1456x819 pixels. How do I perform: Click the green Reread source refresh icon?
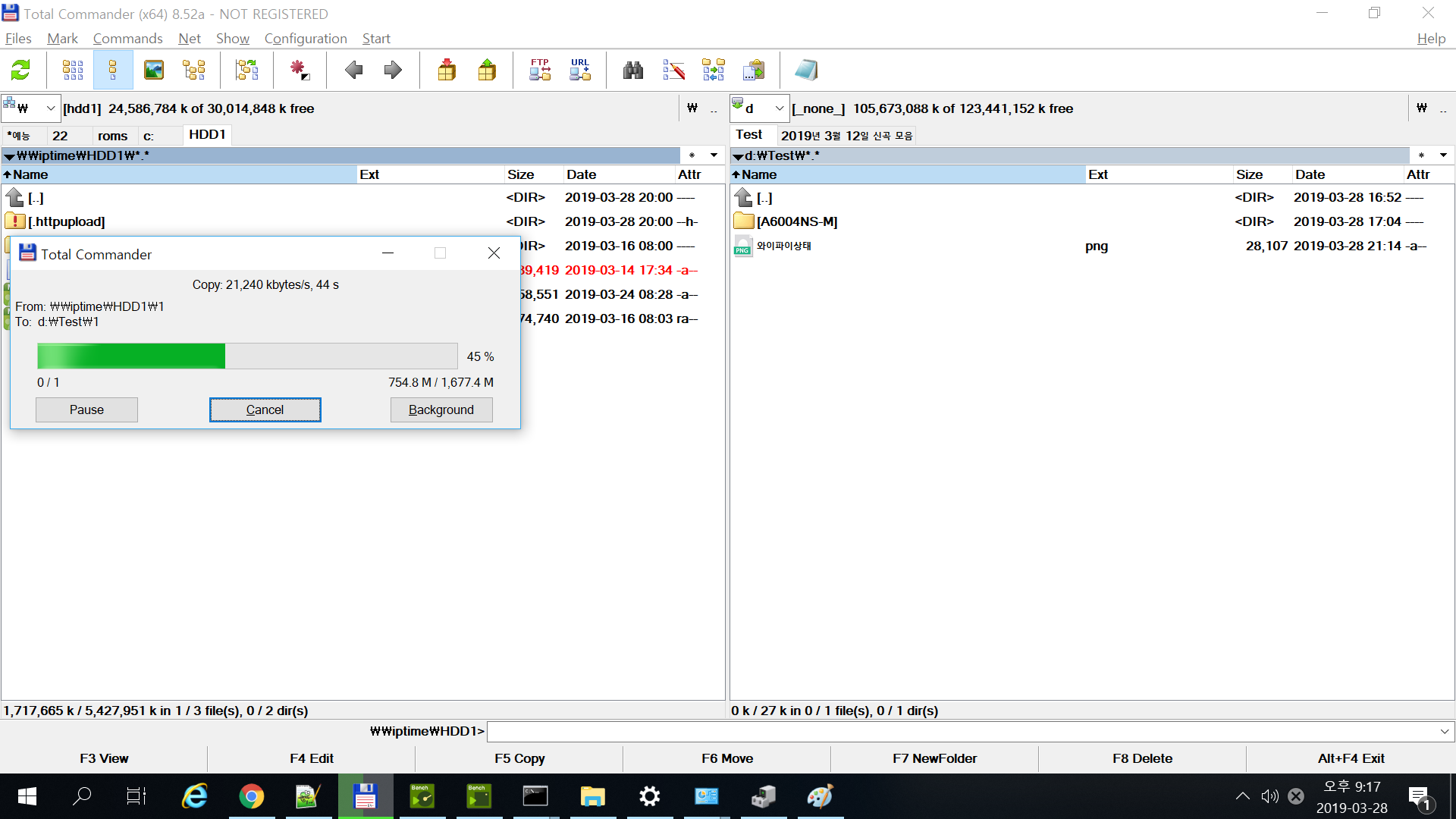[x=20, y=71]
